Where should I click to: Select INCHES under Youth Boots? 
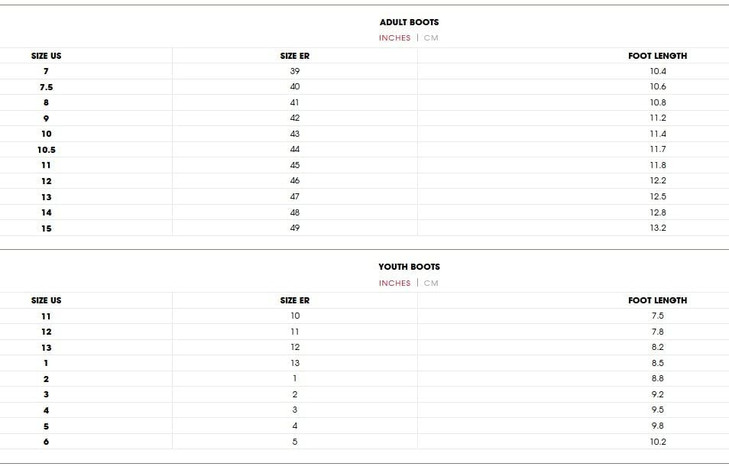pos(394,283)
